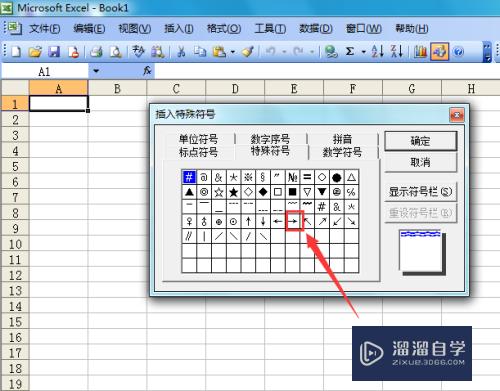Create a new workbook with New icon

click(16, 52)
